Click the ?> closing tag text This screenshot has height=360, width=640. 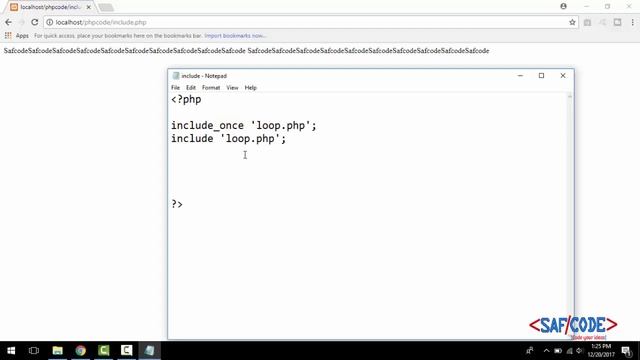[x=177, y=204]
